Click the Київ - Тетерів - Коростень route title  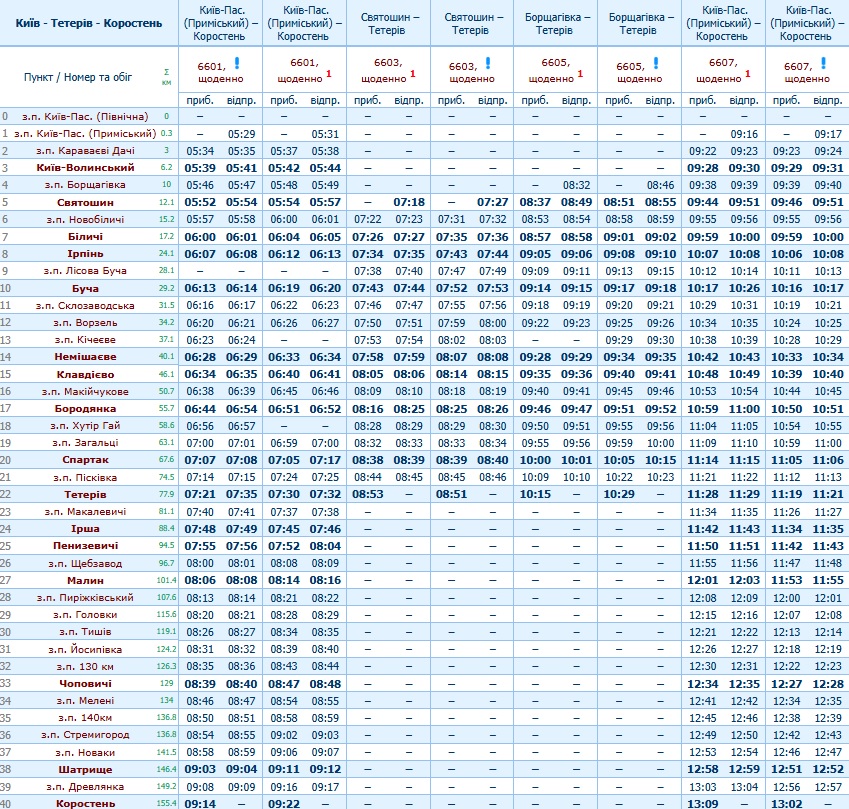click(89, 22)
